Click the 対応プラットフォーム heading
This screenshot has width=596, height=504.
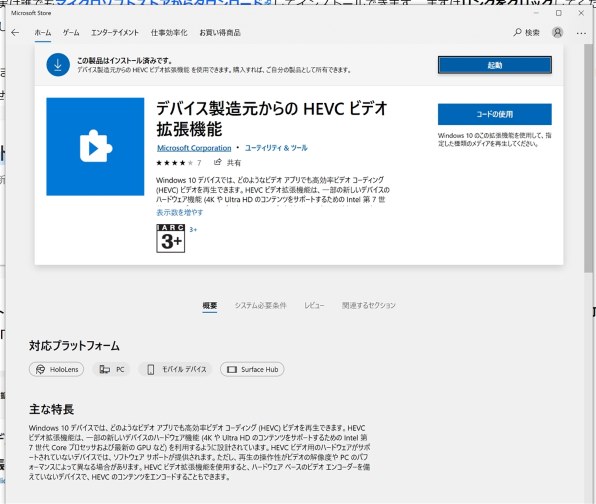(74, 346)
